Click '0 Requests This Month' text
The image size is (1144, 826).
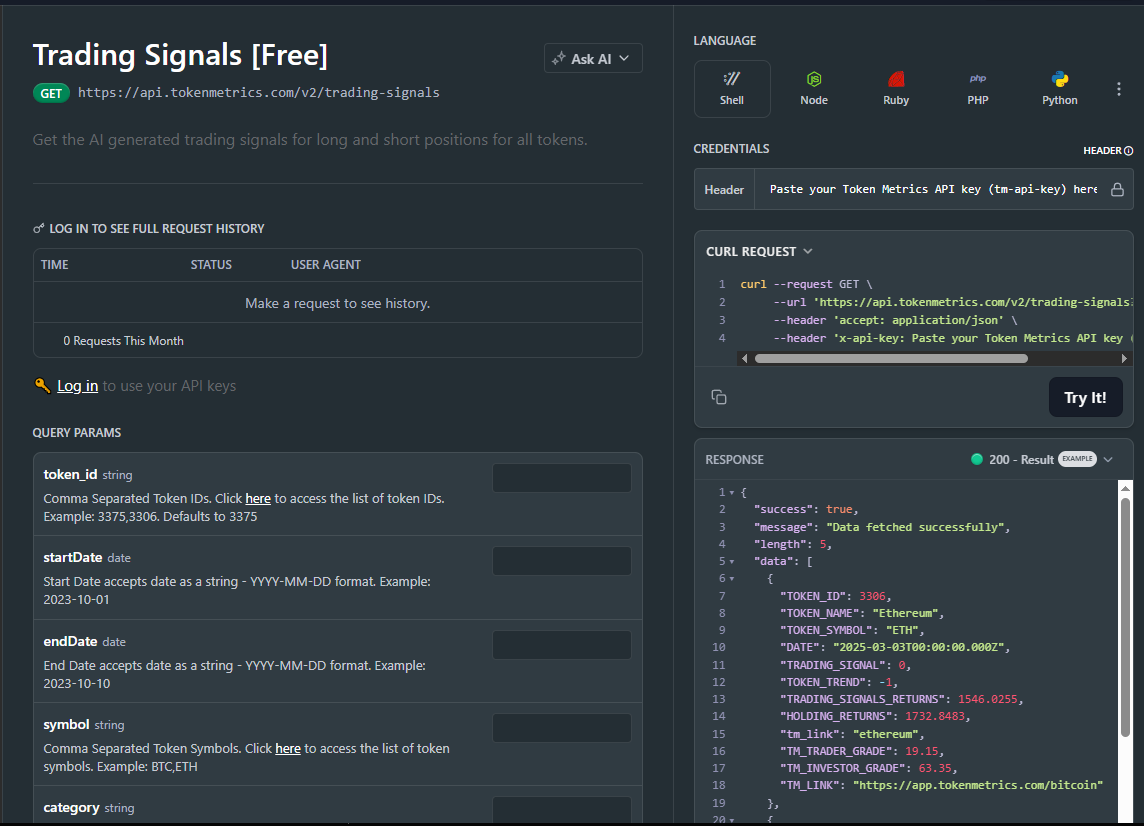[x=123, y=341]
